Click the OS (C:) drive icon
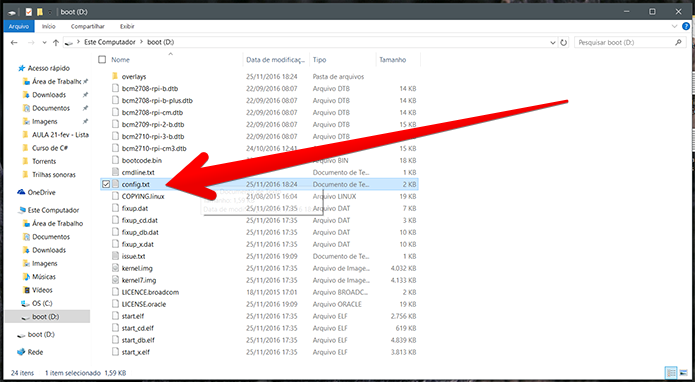 [x=26, y=303]
